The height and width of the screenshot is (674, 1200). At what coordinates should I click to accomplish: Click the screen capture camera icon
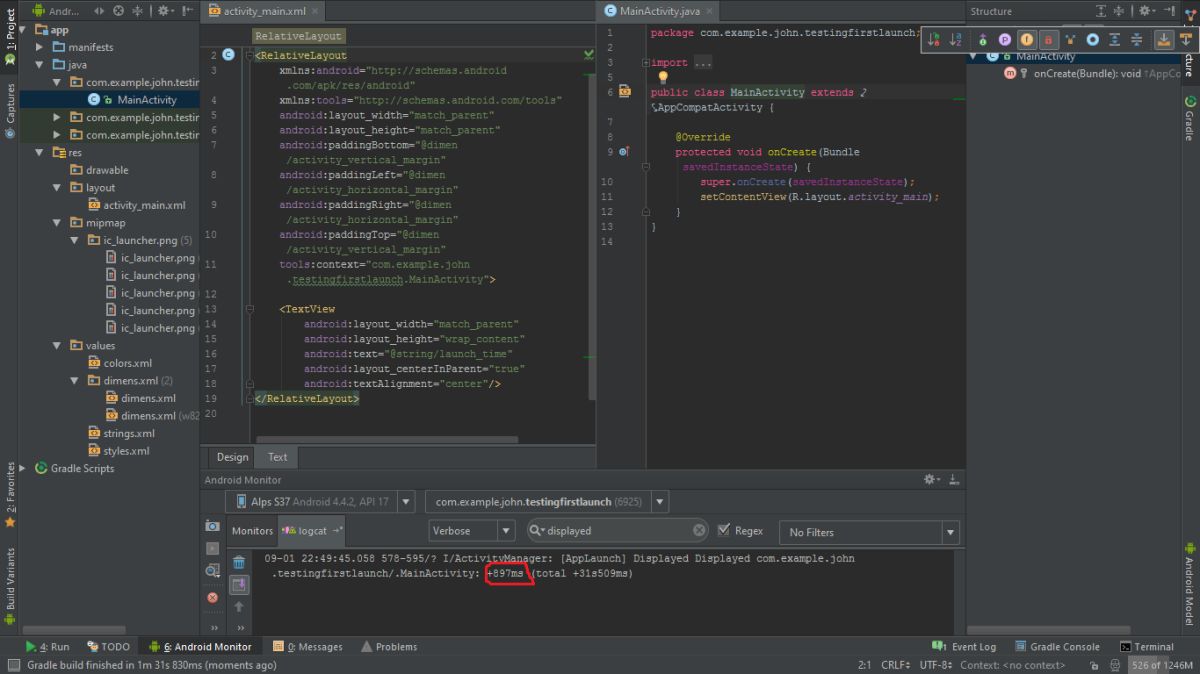(212, 526)
